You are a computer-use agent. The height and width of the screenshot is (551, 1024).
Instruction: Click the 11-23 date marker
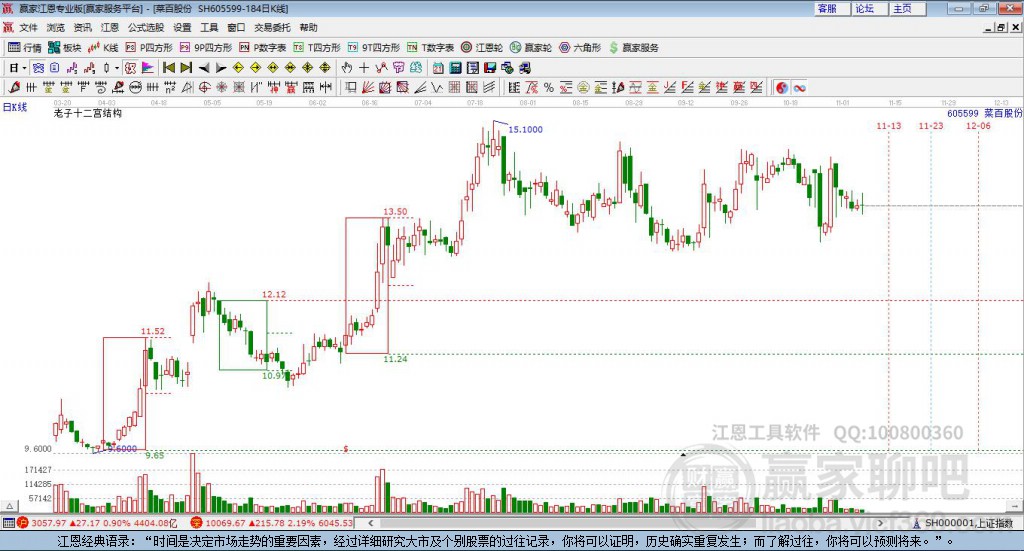click(x=931, y=126)
